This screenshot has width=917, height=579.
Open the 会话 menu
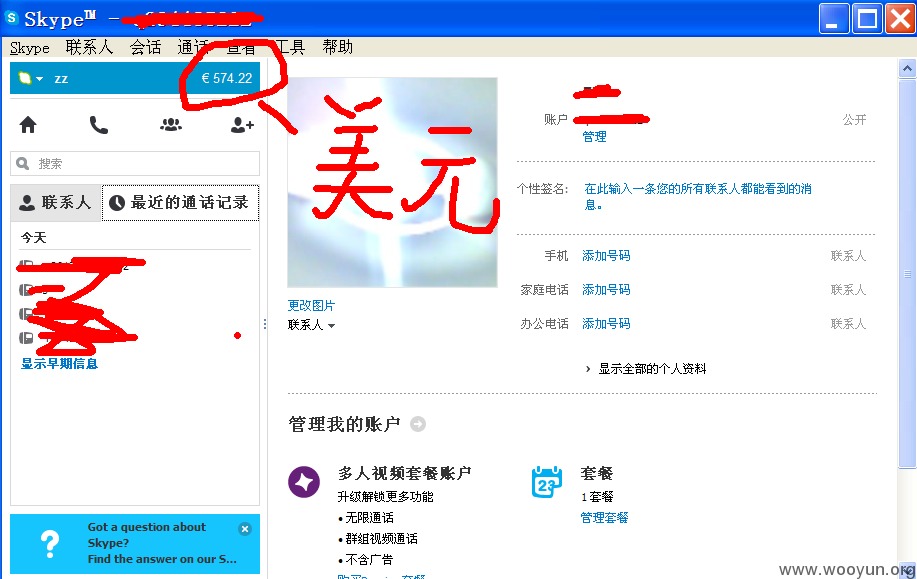point(146,47)
